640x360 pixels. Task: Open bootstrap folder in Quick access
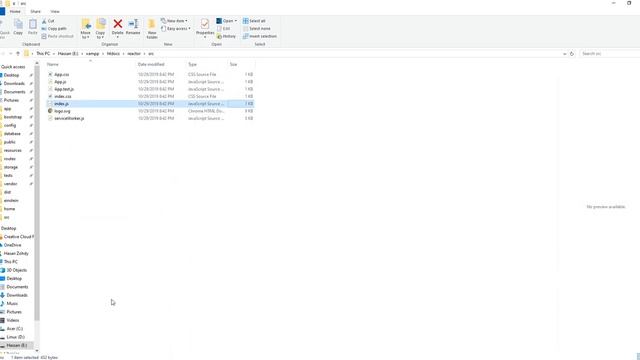click(13, 117)
